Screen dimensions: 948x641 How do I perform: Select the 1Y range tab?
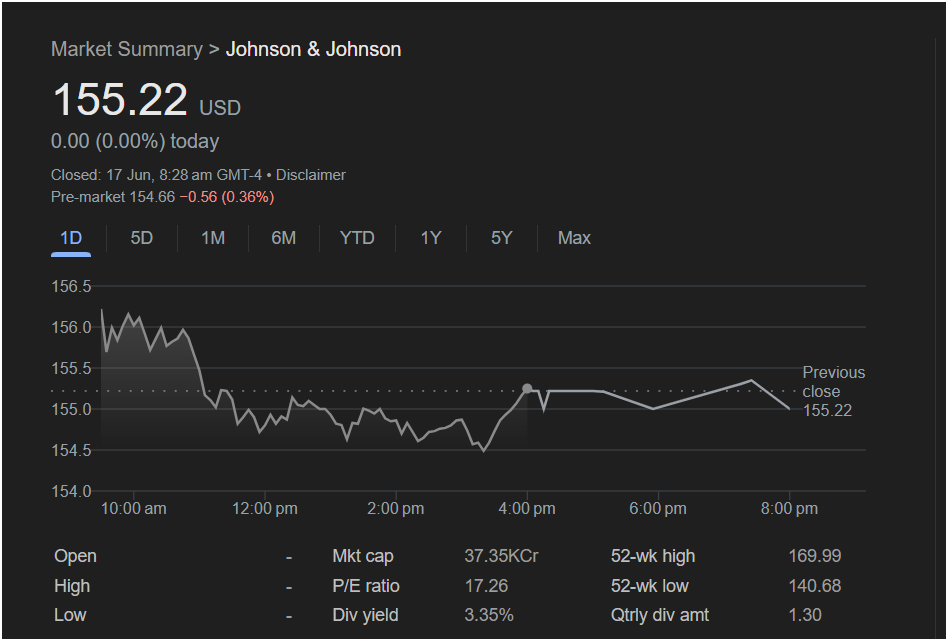[x=430, y=238]
